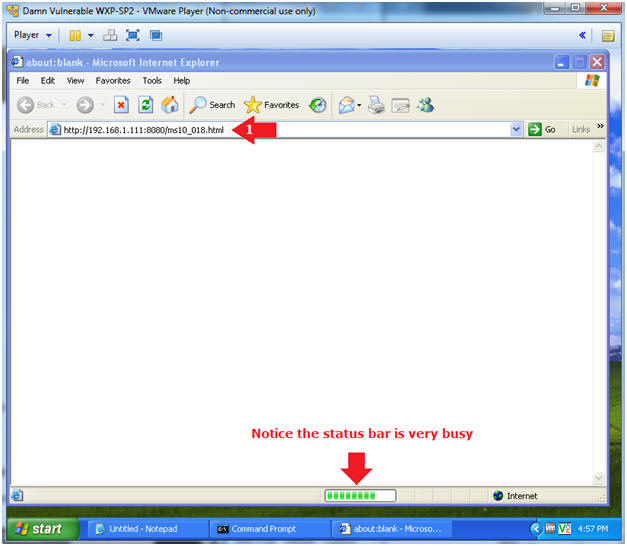Viewport: 627px width, 546px height.
Task: Click the Mail envelope icon
Action: coord(346,106)
